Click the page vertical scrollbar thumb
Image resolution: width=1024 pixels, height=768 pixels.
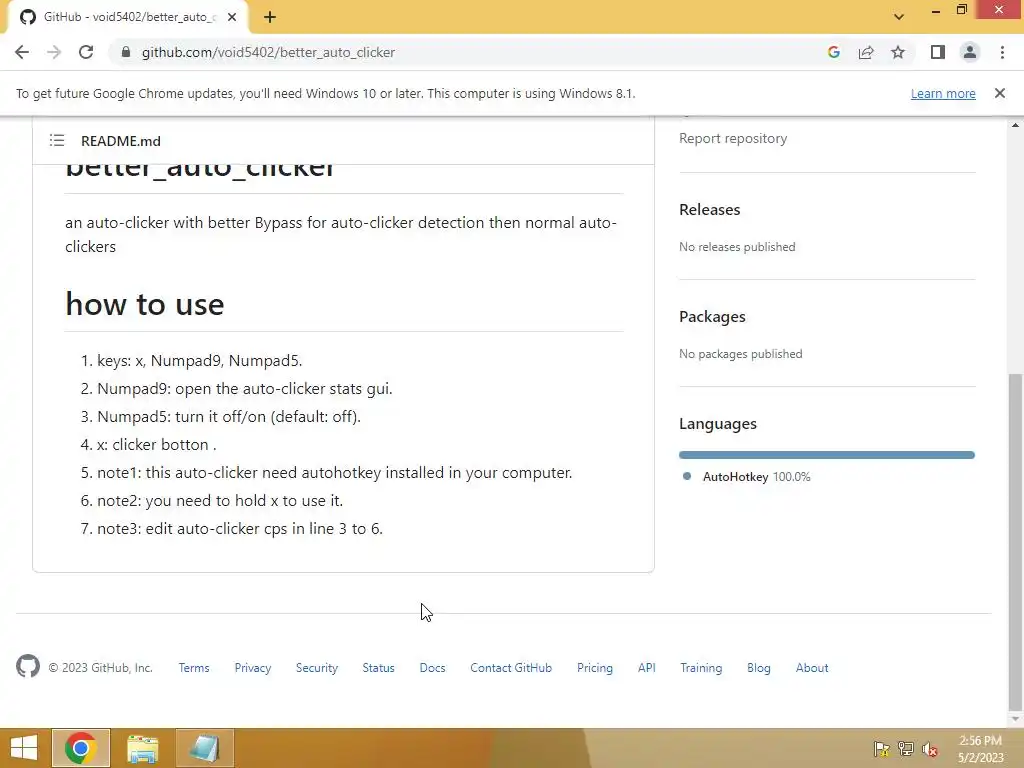point(1014,542)
